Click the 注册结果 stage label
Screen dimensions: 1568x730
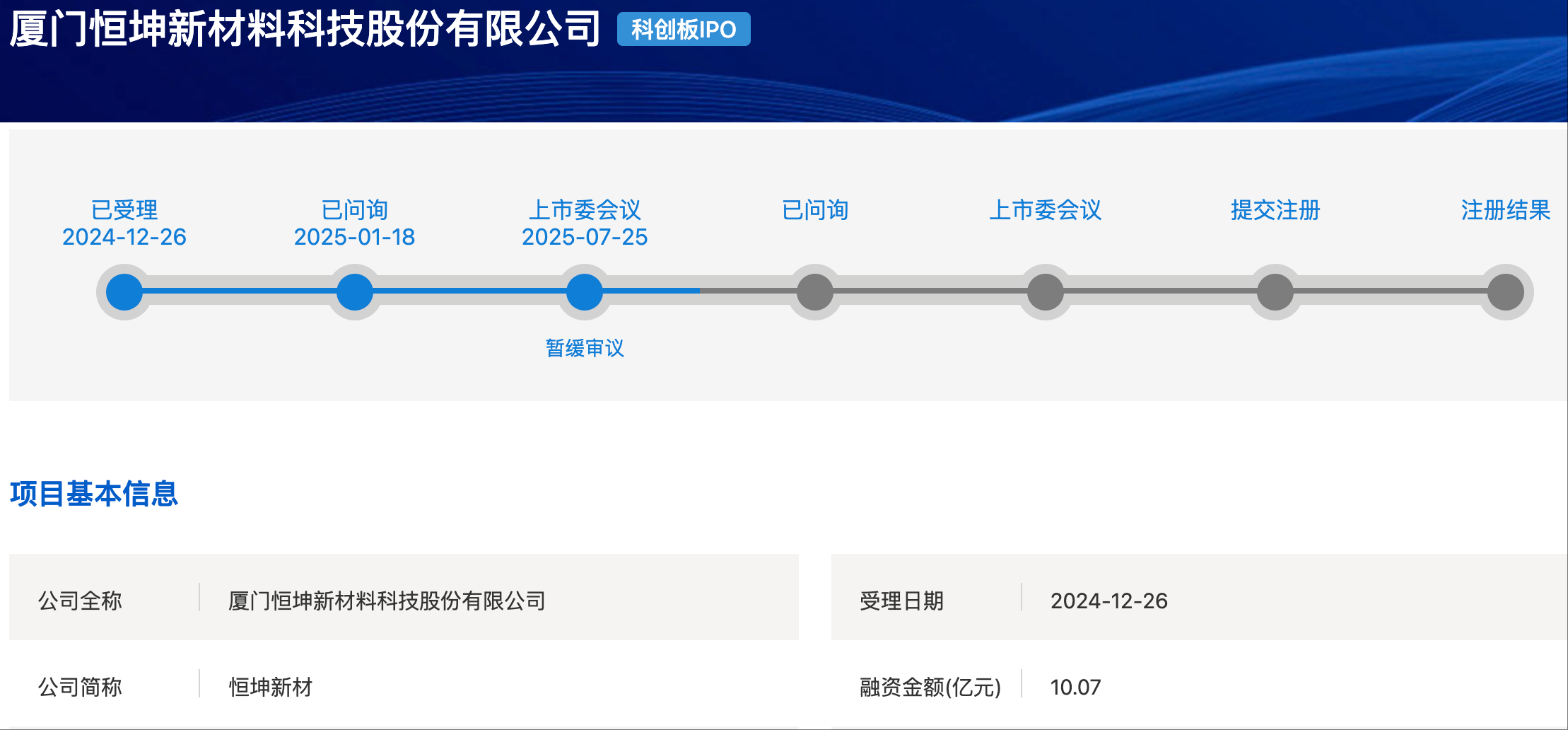click(x=1506, y=210)
